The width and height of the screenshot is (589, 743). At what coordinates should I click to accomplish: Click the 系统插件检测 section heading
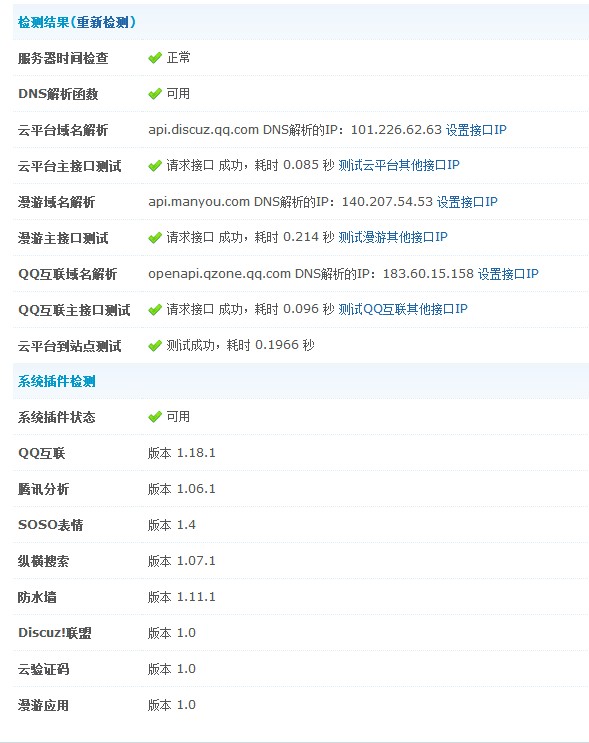click(56, 381)
